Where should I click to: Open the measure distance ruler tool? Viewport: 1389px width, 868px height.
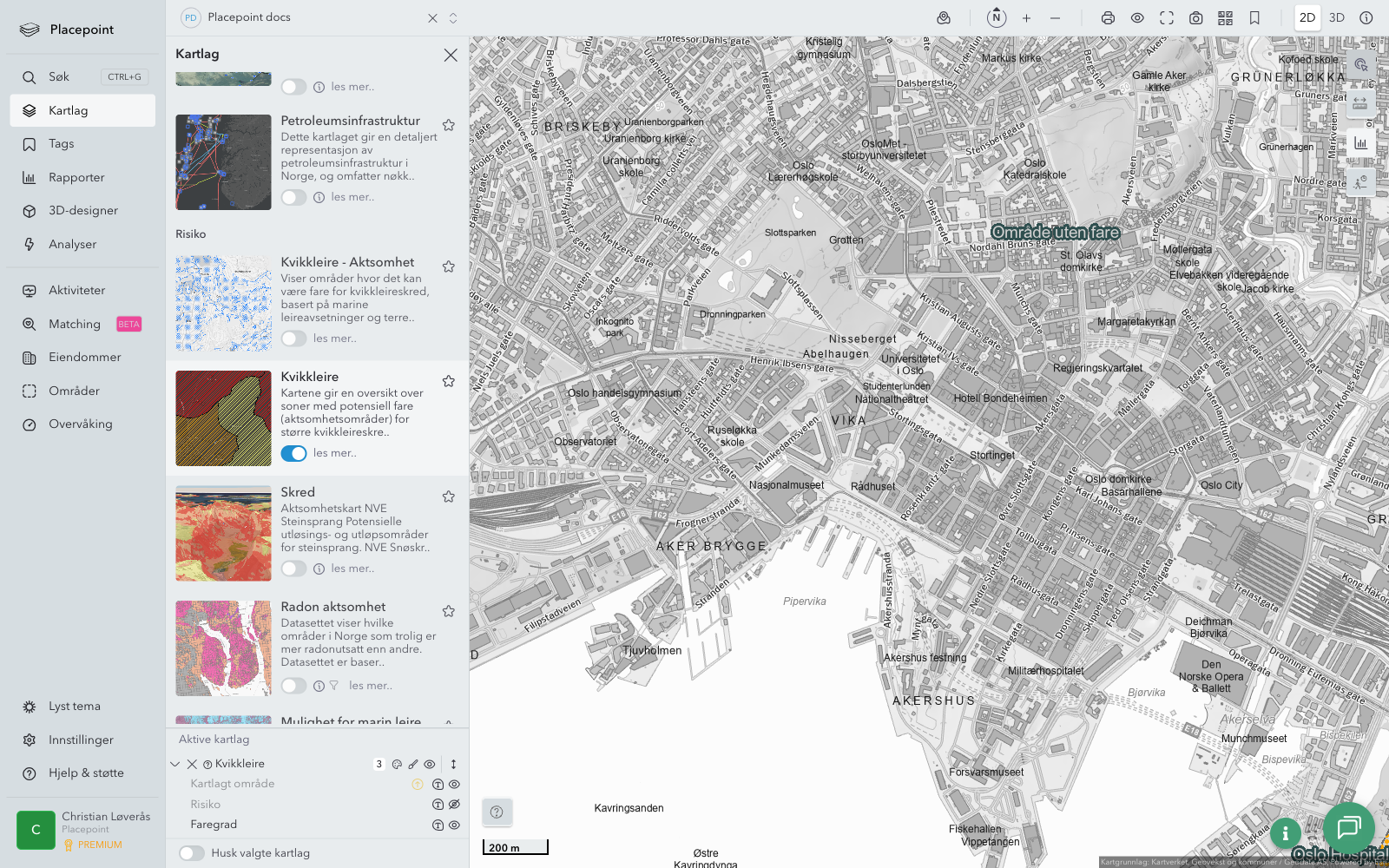point(1359,103)
